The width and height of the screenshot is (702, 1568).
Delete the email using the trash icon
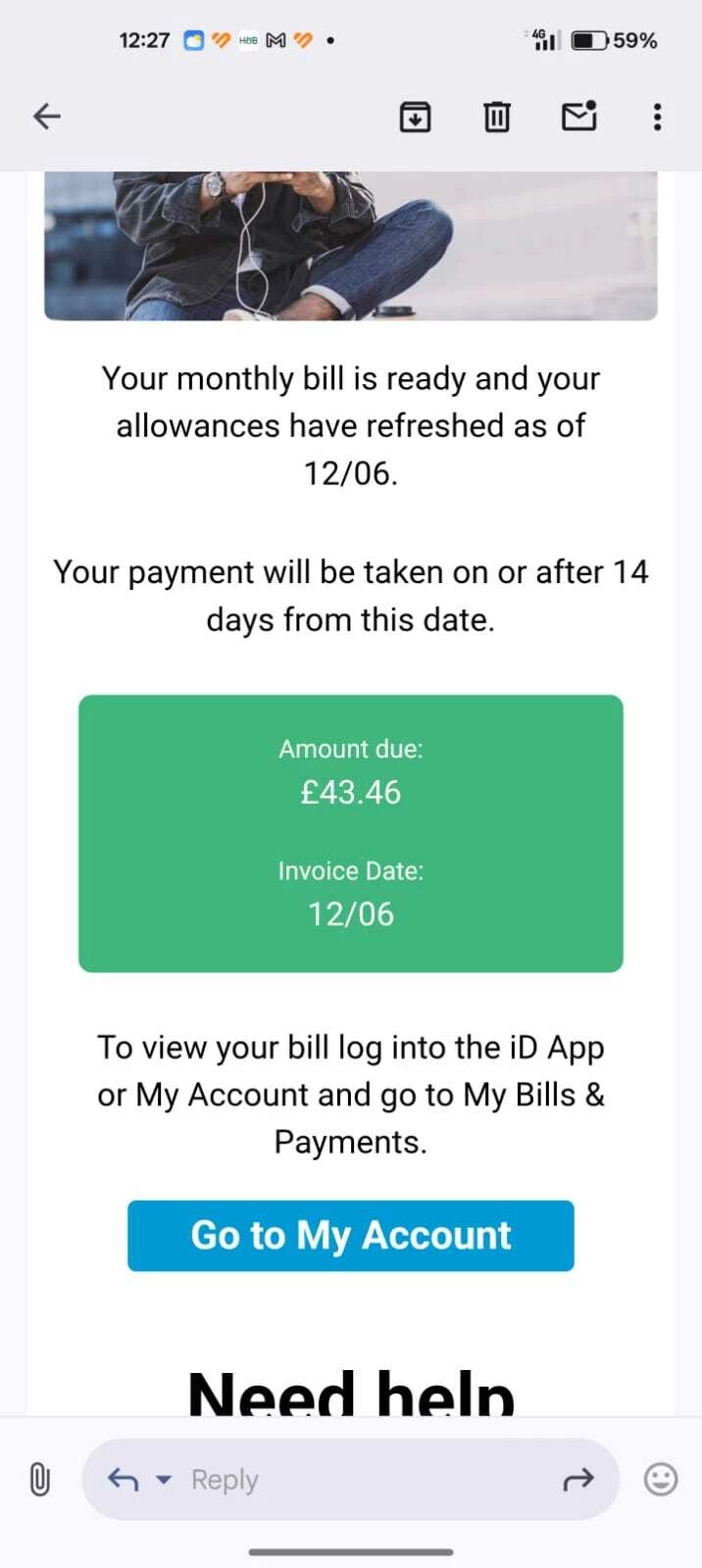(497, 117)
